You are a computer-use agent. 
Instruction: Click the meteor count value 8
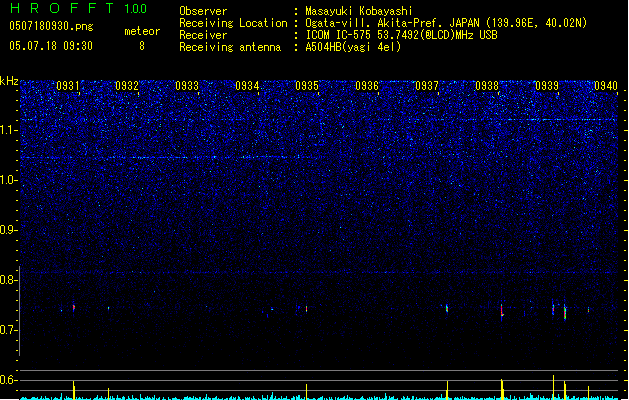click(x=142, y=46)
